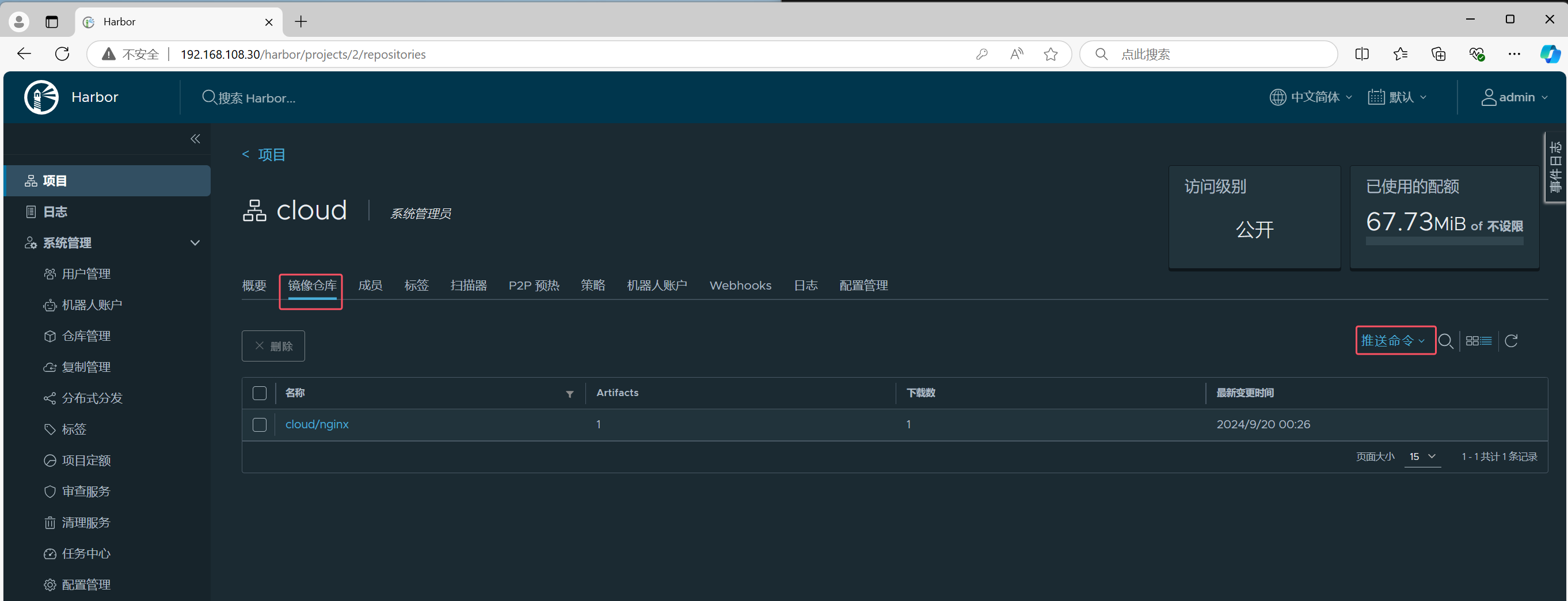
Task: Open a new browser tab
Action: (300, 22)
